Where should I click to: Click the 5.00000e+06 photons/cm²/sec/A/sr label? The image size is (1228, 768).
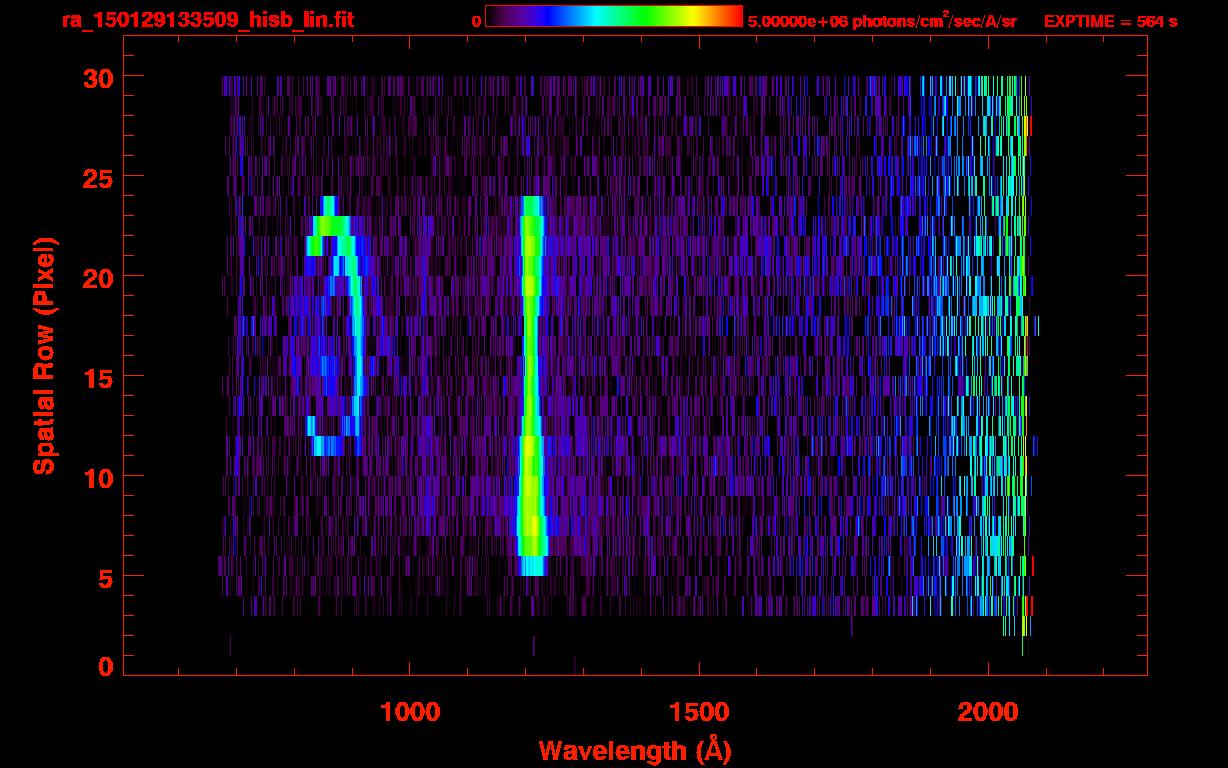tap(882, 20)
